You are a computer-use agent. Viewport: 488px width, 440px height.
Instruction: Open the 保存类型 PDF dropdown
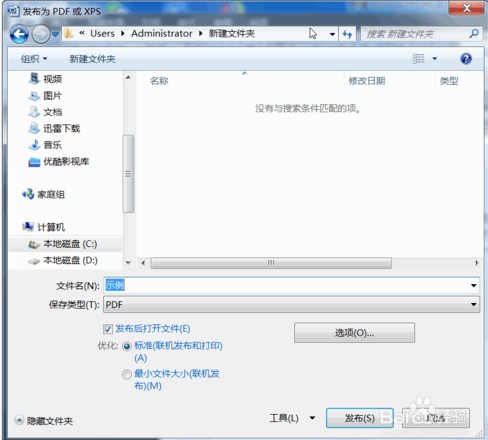click(291, 304)
